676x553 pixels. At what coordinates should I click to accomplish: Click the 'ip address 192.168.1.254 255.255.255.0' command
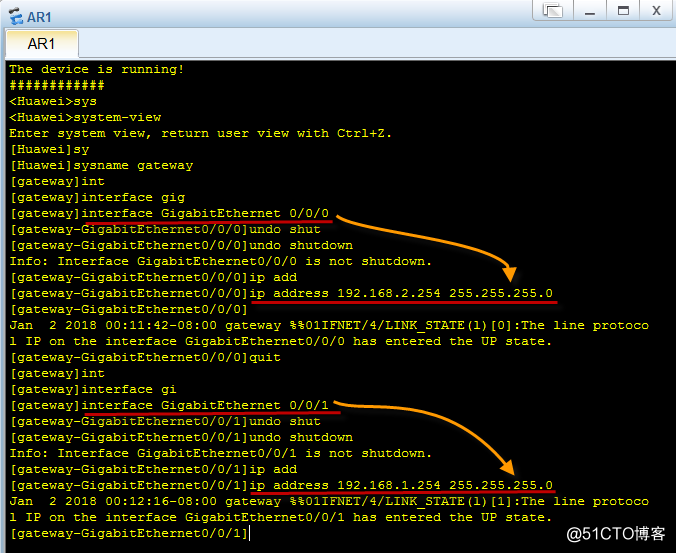click(x=401, y=485)
